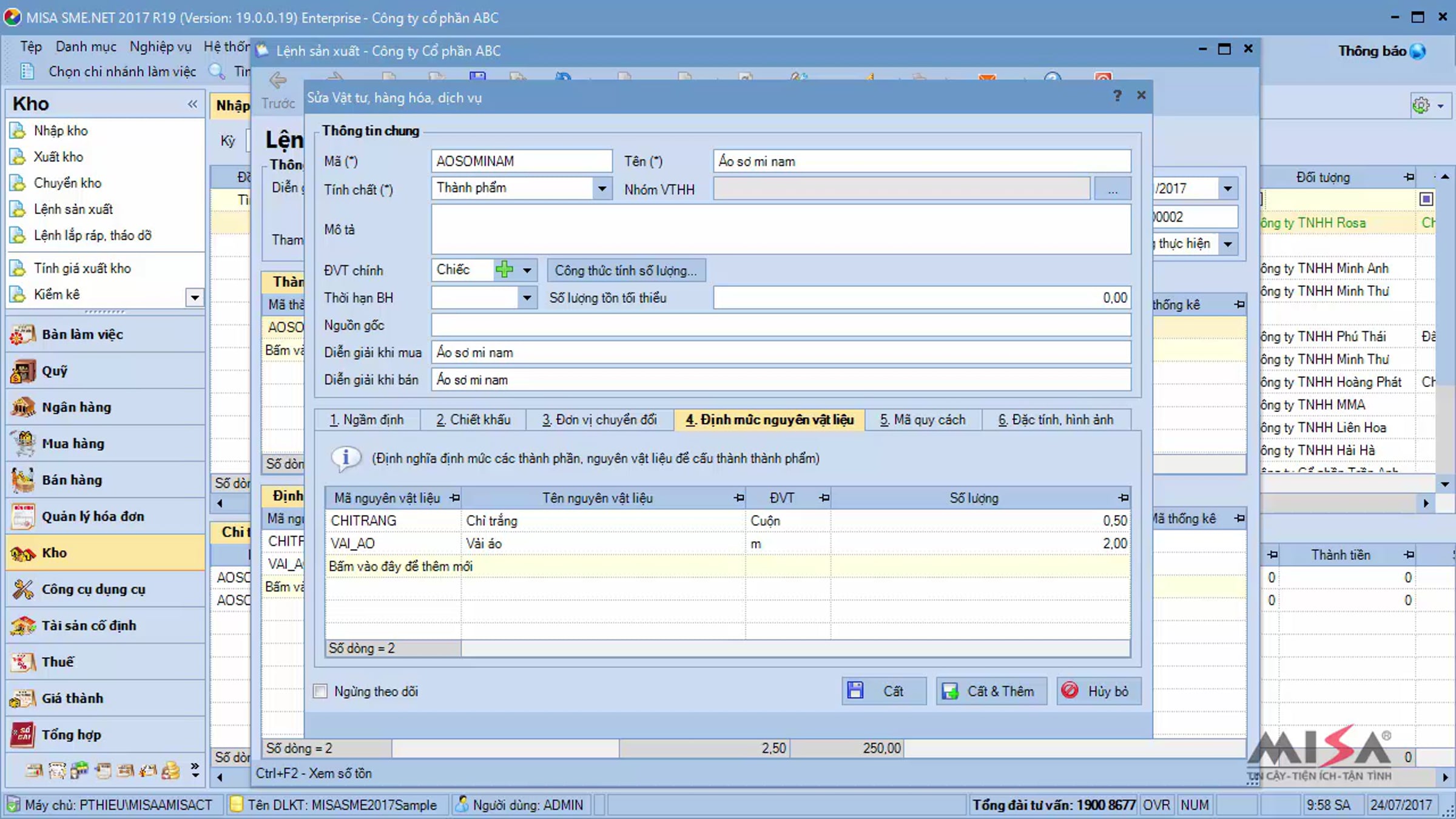Click Công thức tính số lượng... button
The width and height of the screenshot is (1456, 819).
point(626,271)
